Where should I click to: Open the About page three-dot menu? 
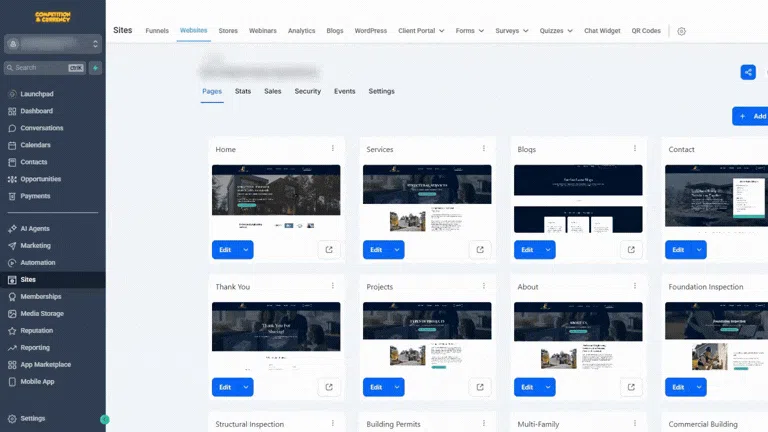pos(635,286)
